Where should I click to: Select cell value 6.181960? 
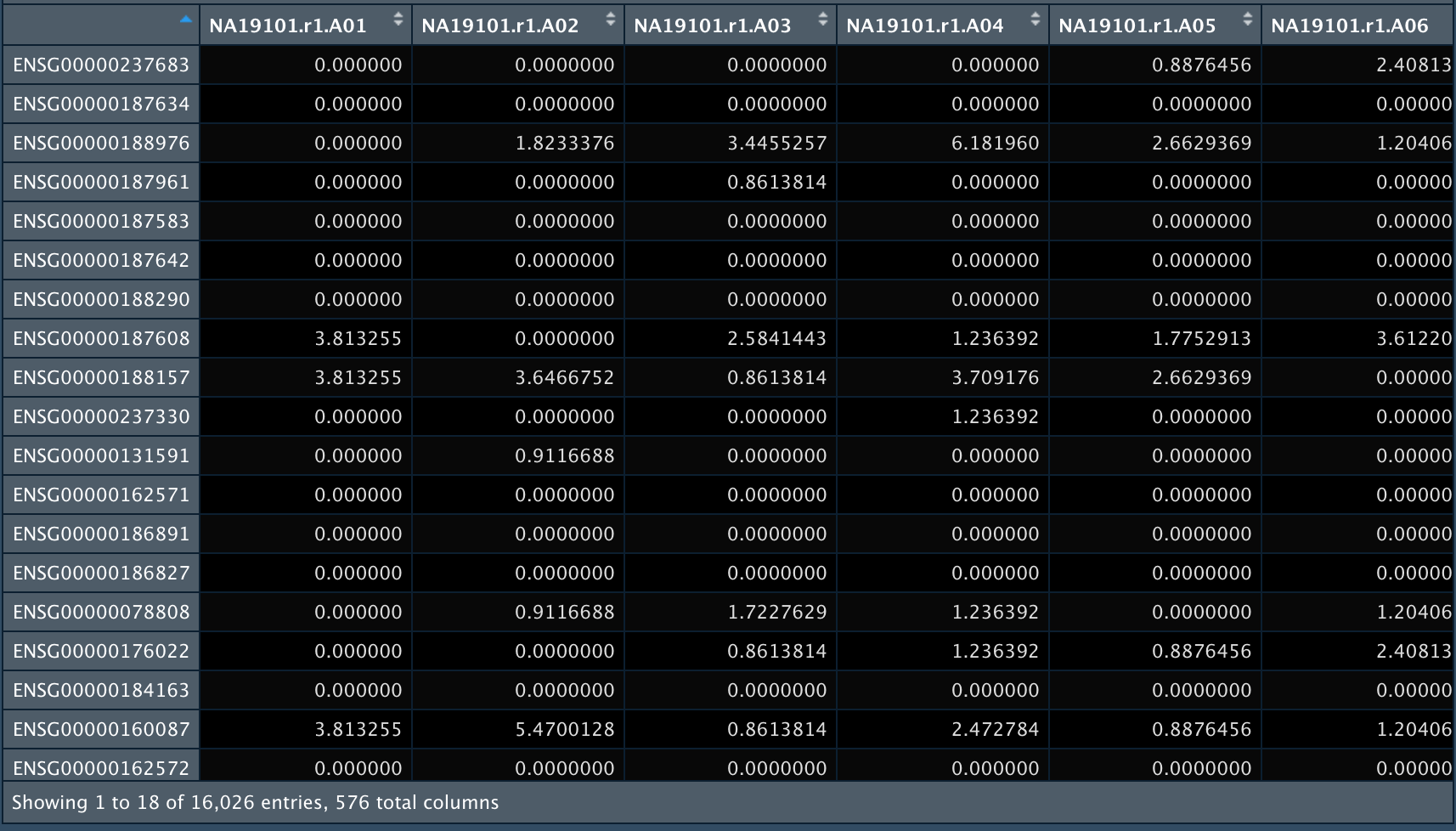pyautogui.click(x=996, y=143)
